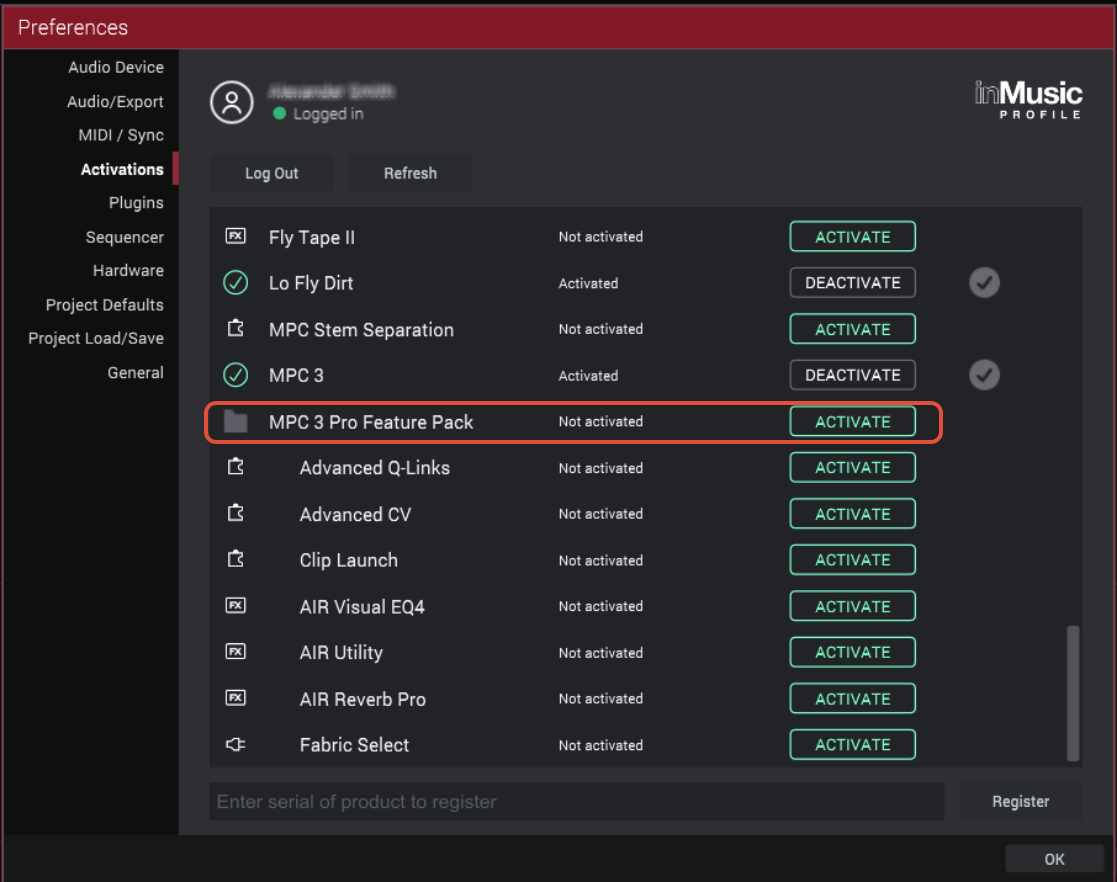Click the serial number entry field
Screen dimensions: 1117x882
[577, 801]
